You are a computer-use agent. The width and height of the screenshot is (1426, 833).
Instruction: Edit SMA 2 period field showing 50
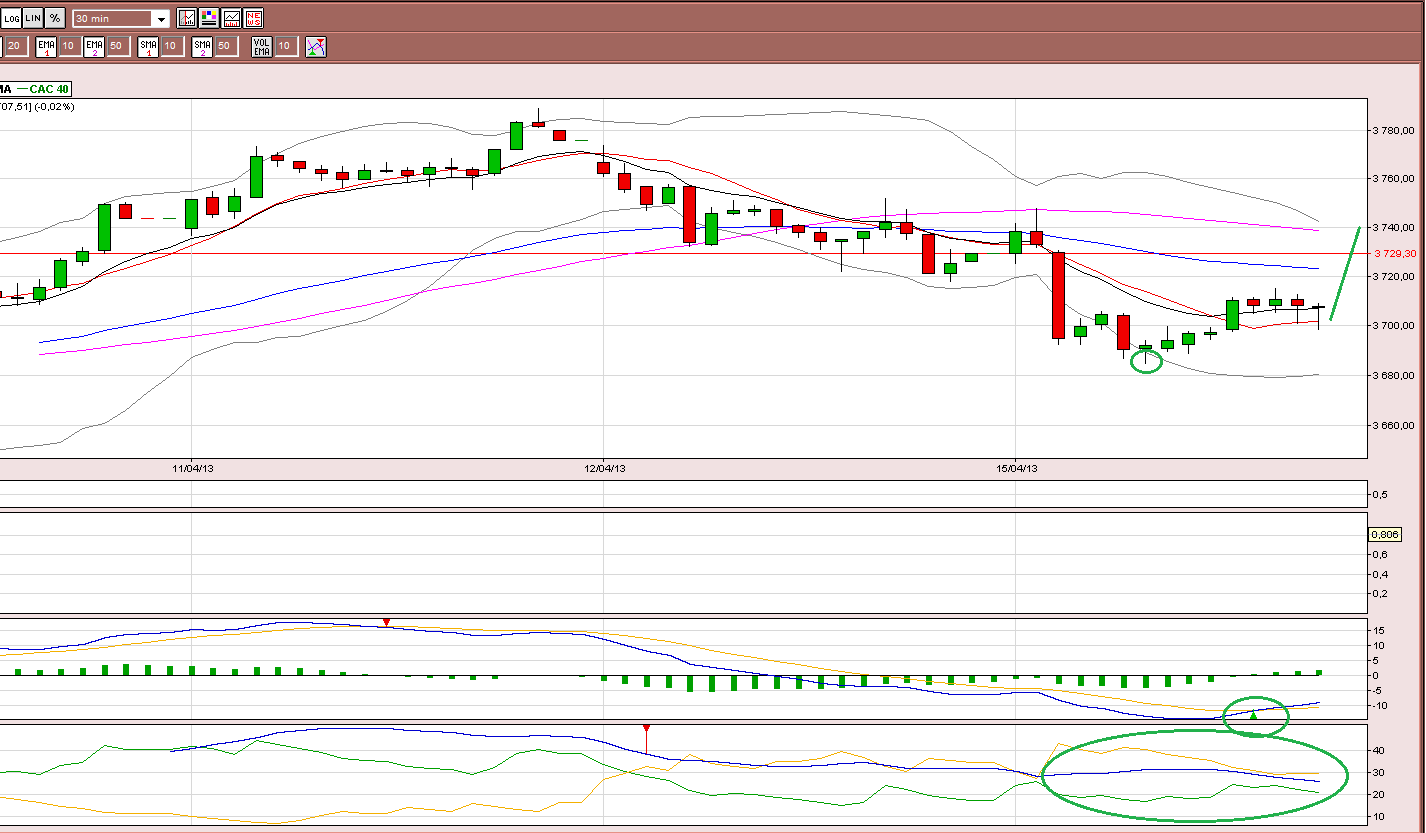point(225,46)
